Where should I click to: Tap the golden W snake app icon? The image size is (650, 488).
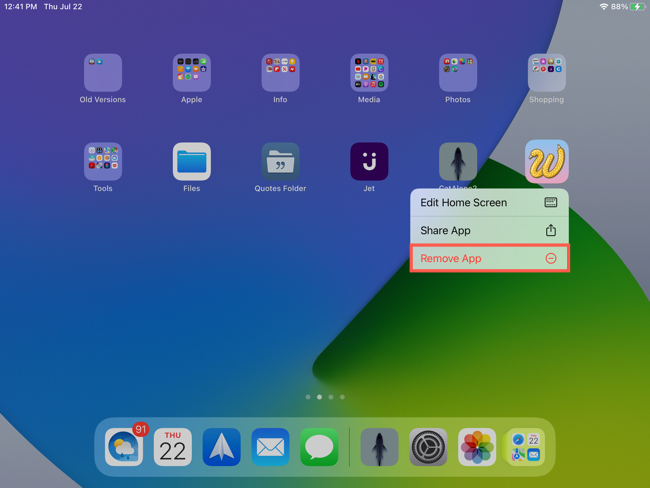(546, 161)
